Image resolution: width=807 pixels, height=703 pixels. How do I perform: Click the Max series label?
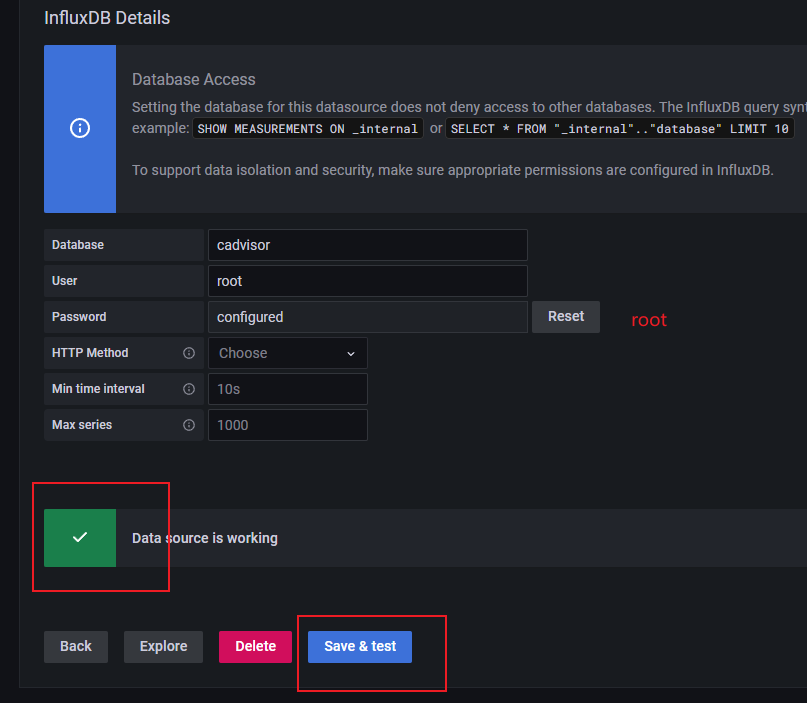pos(82,425)
